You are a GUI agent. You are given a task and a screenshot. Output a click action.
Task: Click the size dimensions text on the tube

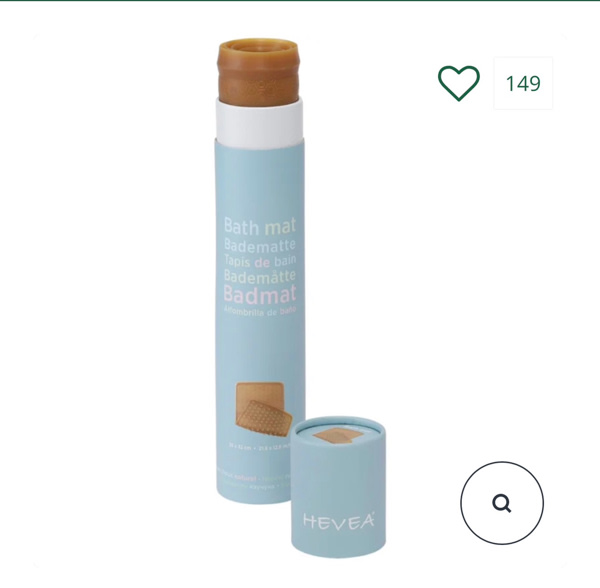click(259, 446)
